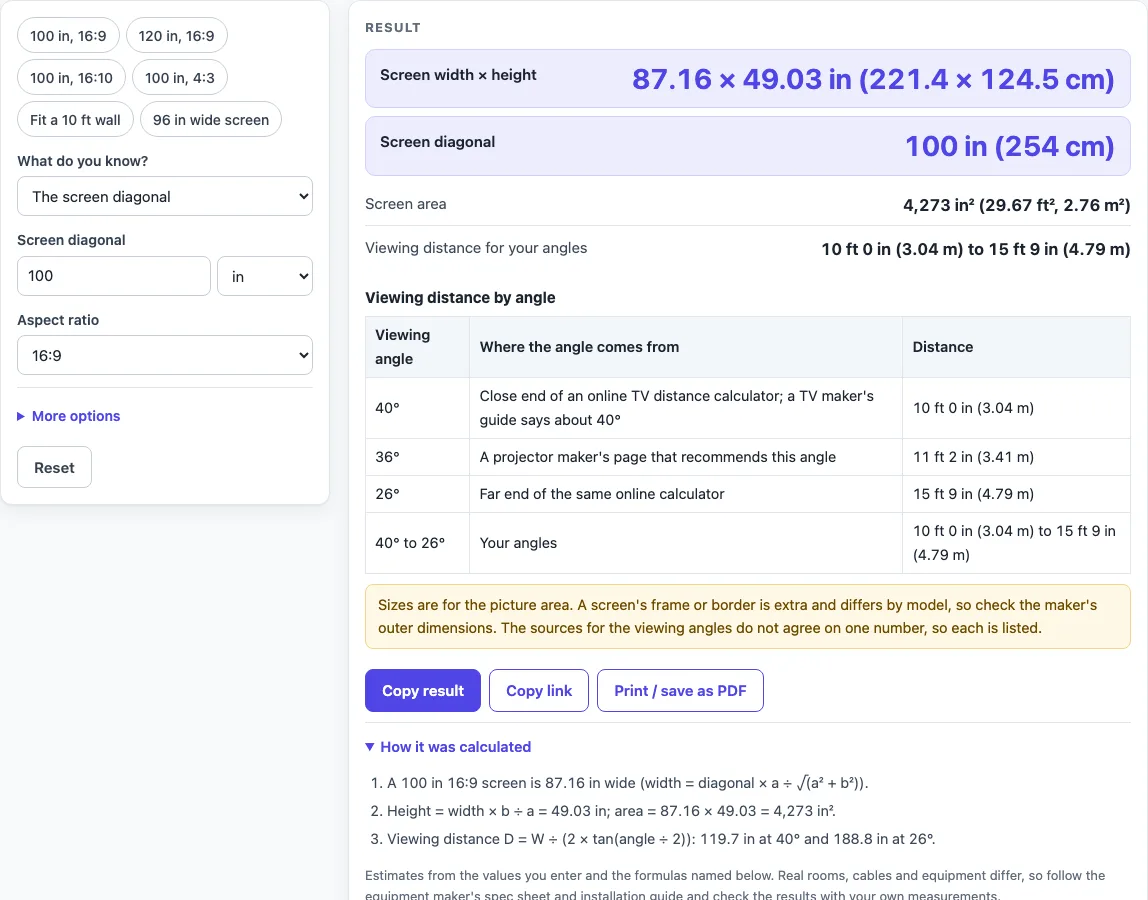Apply the "100 in, 16:10" preset
This screenshot has width=1148, height=900.
[x=71, y=78]
